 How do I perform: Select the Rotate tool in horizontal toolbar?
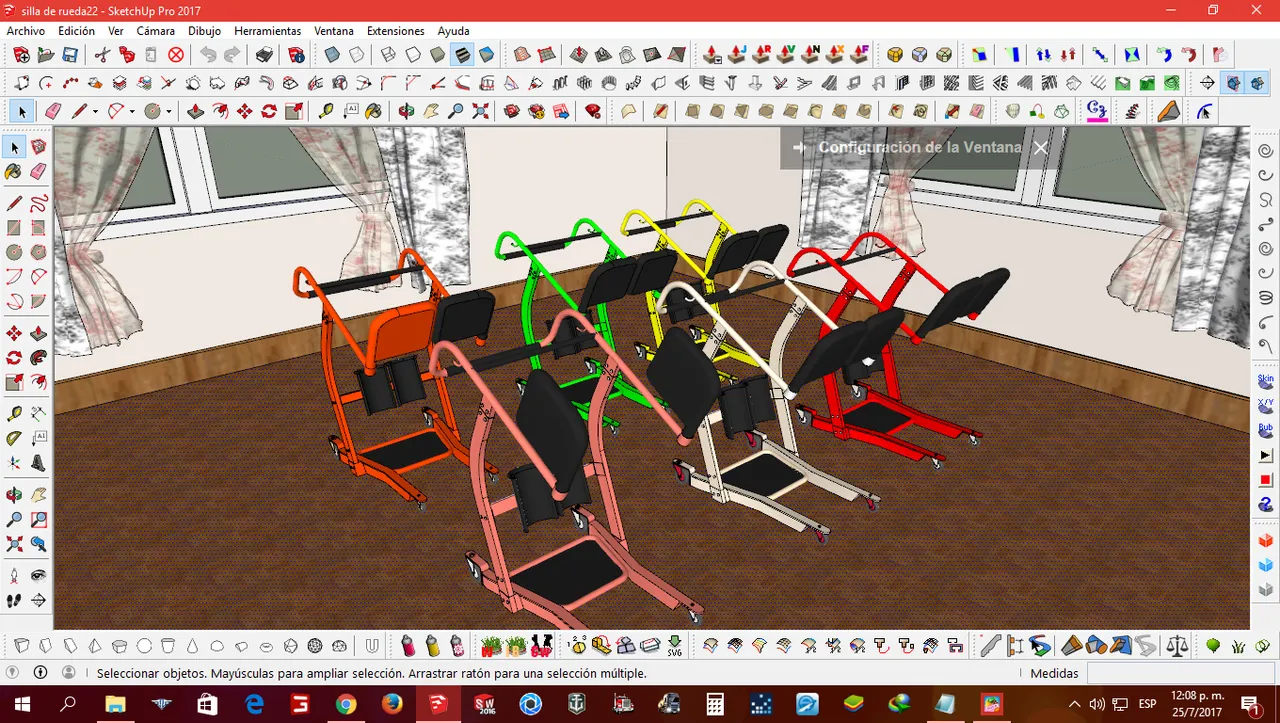click(270, 111)
